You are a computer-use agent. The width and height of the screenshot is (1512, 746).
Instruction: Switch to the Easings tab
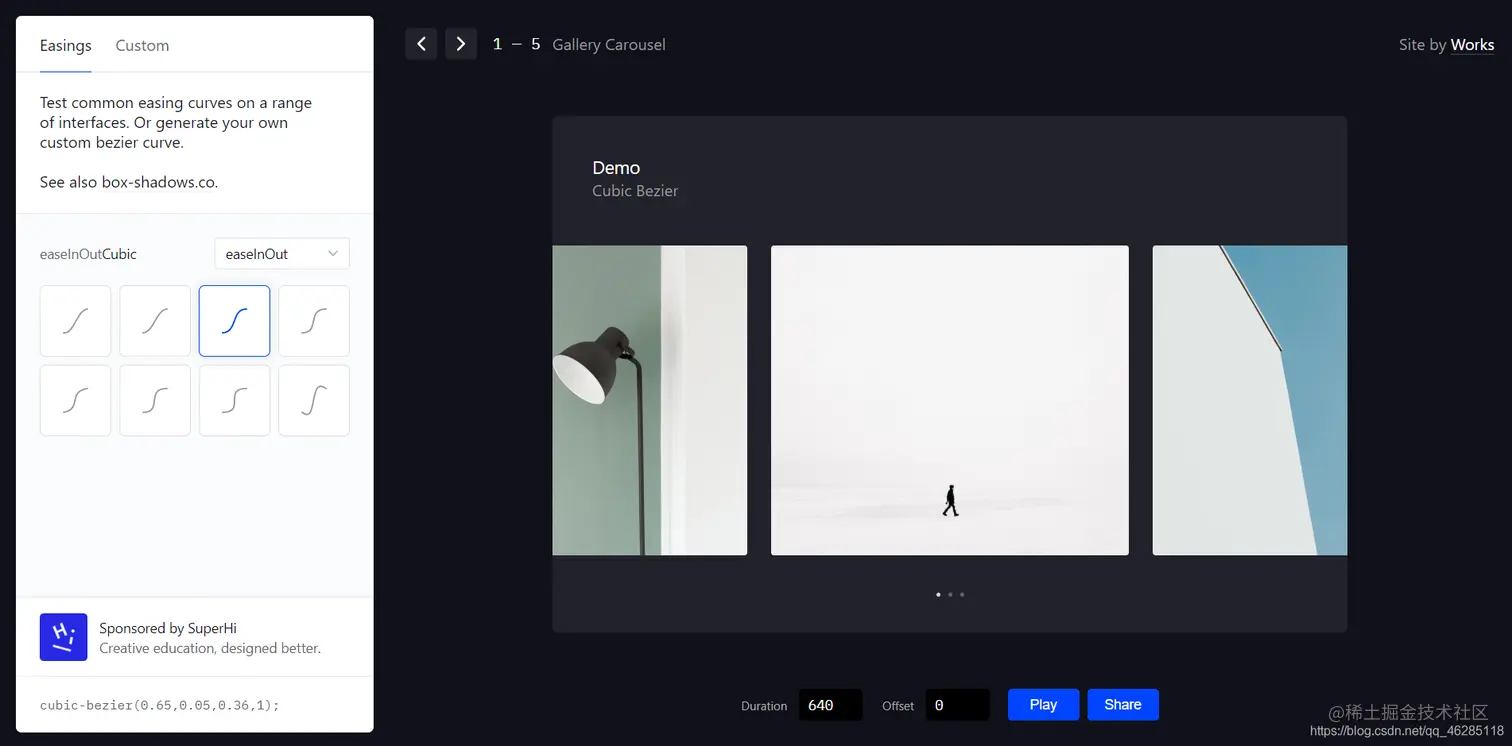tap(66, 45)
